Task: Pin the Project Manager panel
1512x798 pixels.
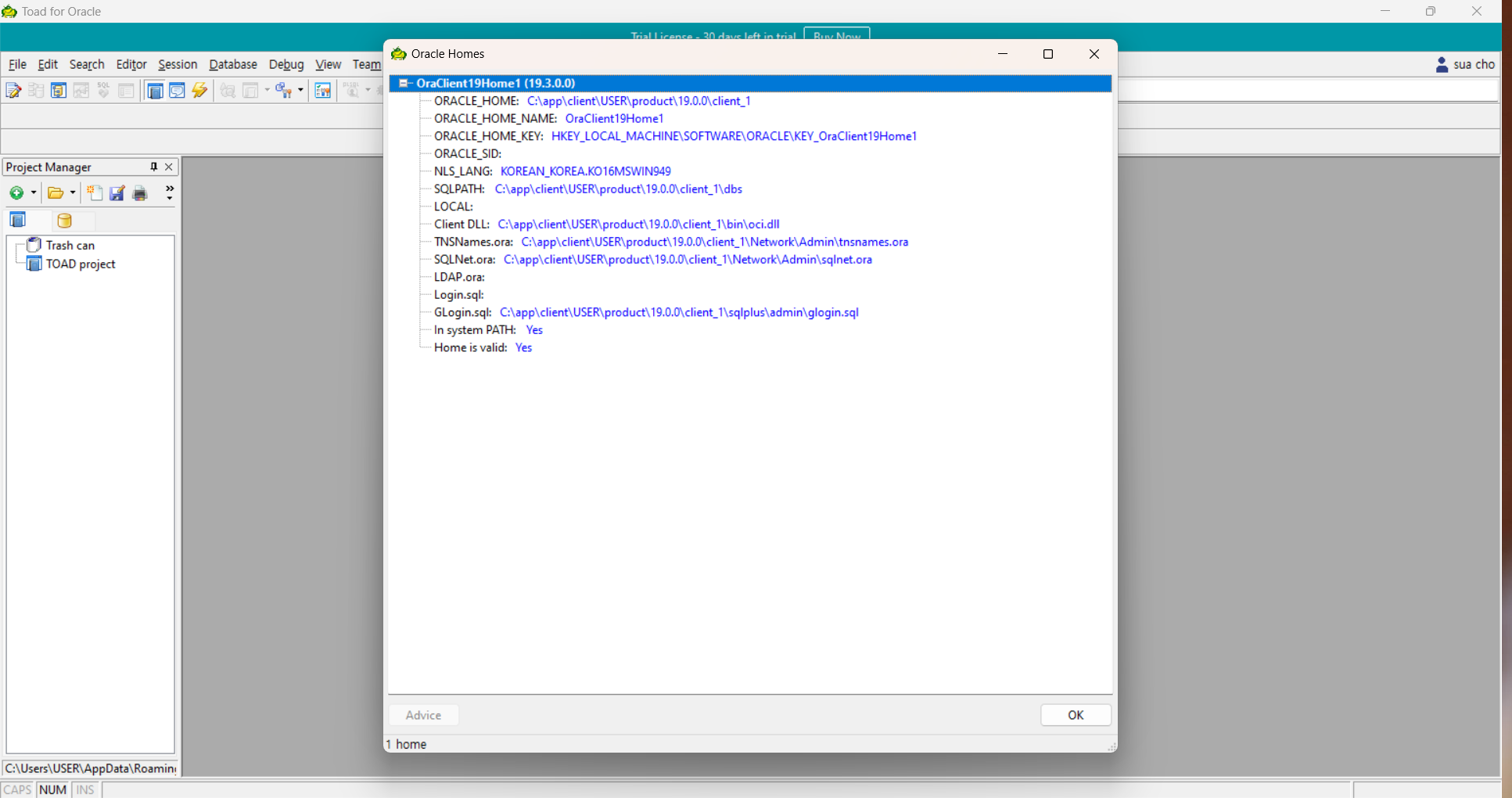Action: (x=154, y=167)
